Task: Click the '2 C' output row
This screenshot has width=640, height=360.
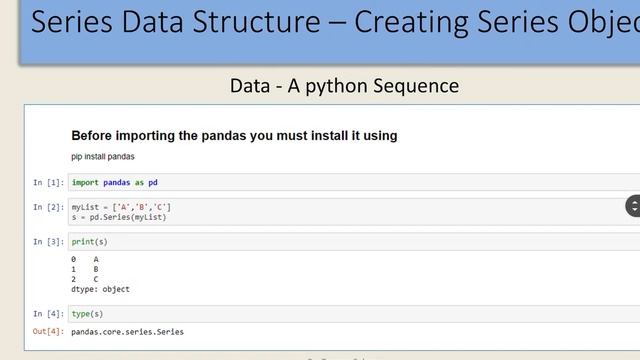Action: (x=85, y=279)
